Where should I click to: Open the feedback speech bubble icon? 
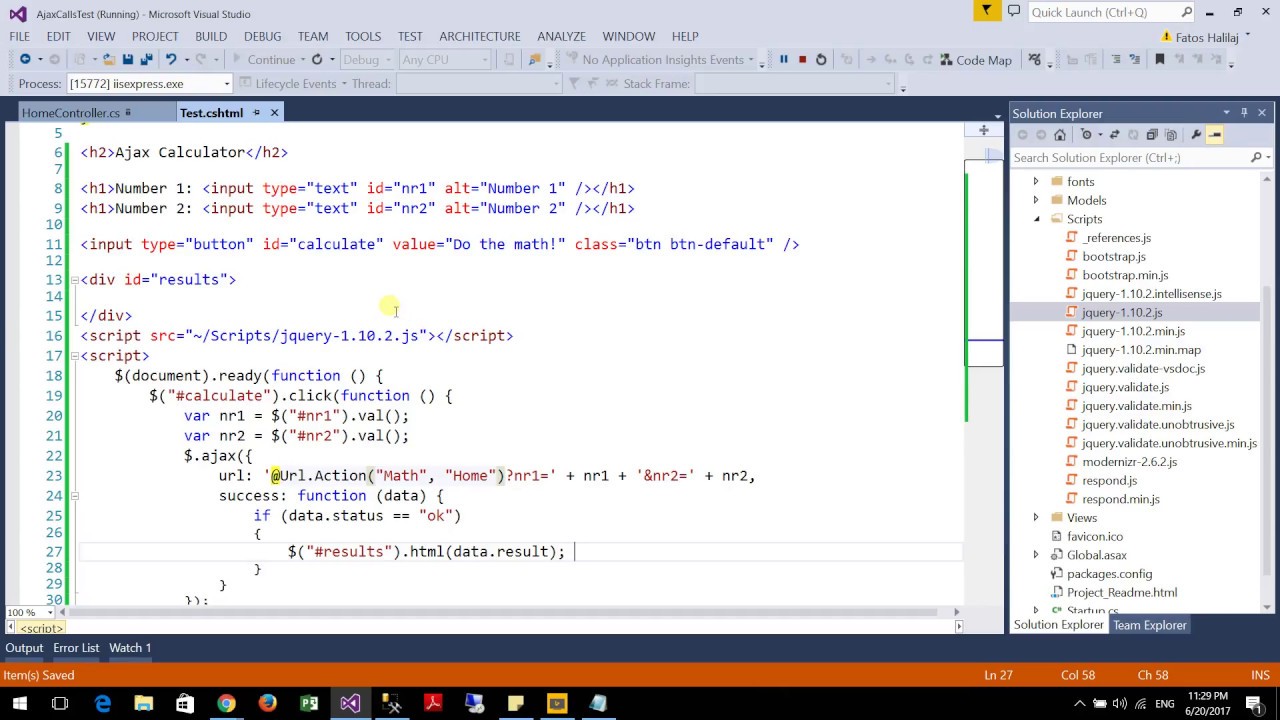[x=1014, y=11]
